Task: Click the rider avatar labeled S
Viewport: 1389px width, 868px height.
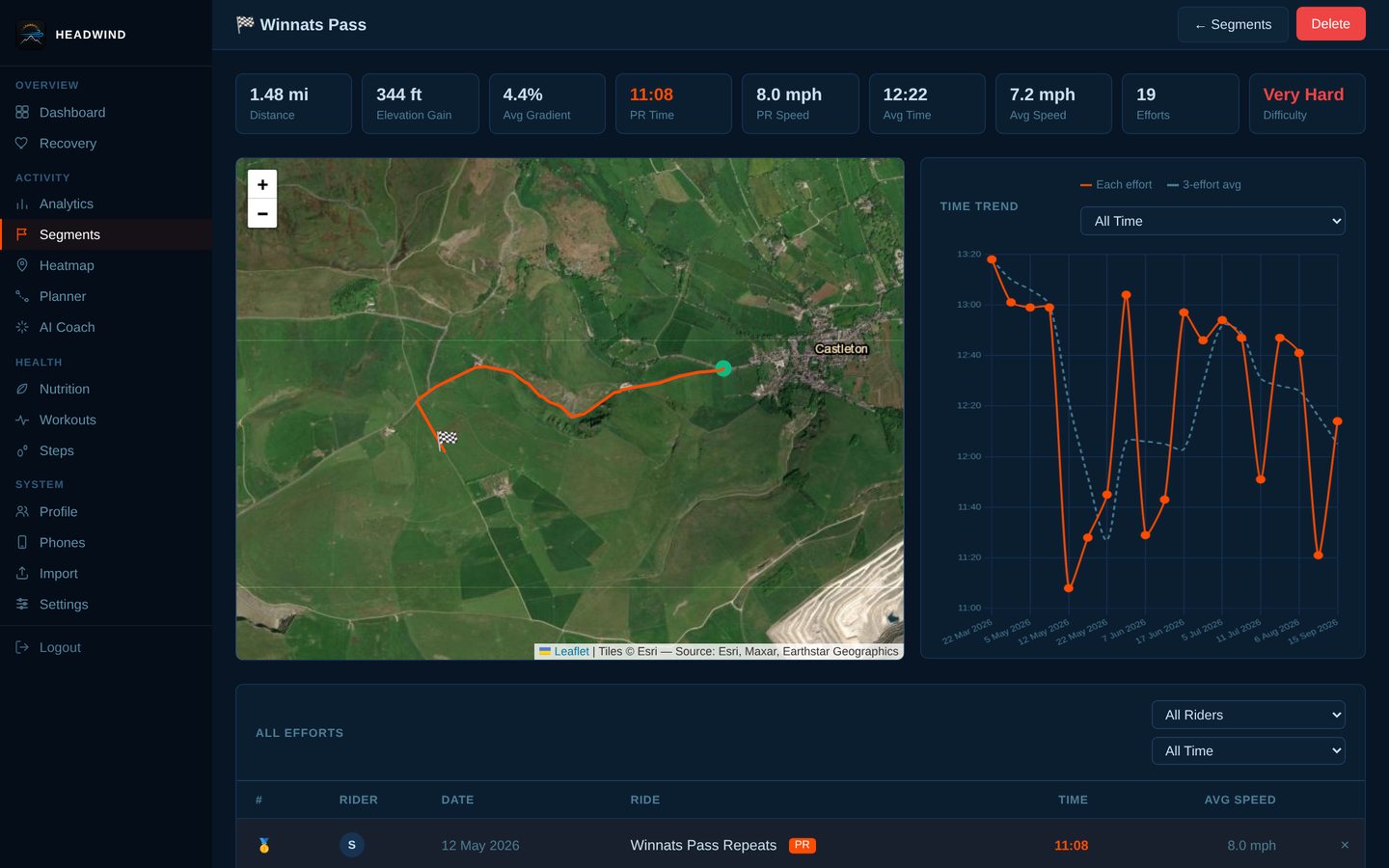Action: (352, 846)
